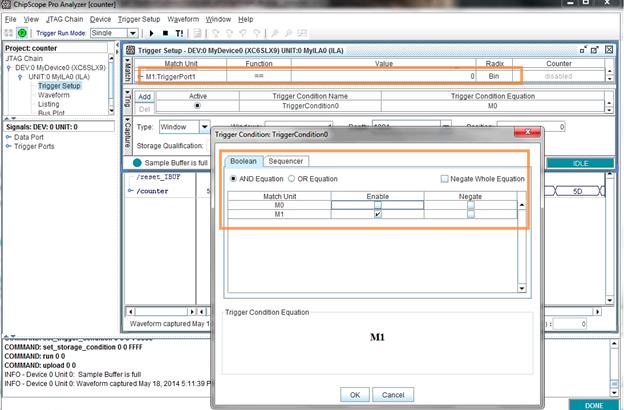This screenshot has width=624, height=410.
Task: Click the TriggerCondition0 name cell
Action: click(x=310, y=106)
